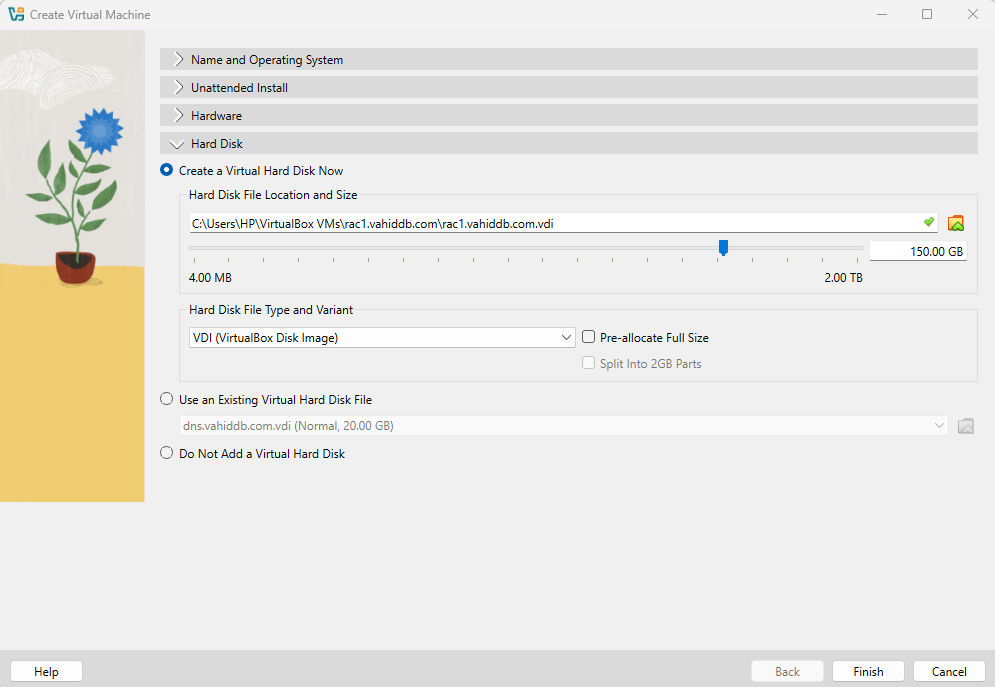Expand the Unattended Install section

(239, 88)
